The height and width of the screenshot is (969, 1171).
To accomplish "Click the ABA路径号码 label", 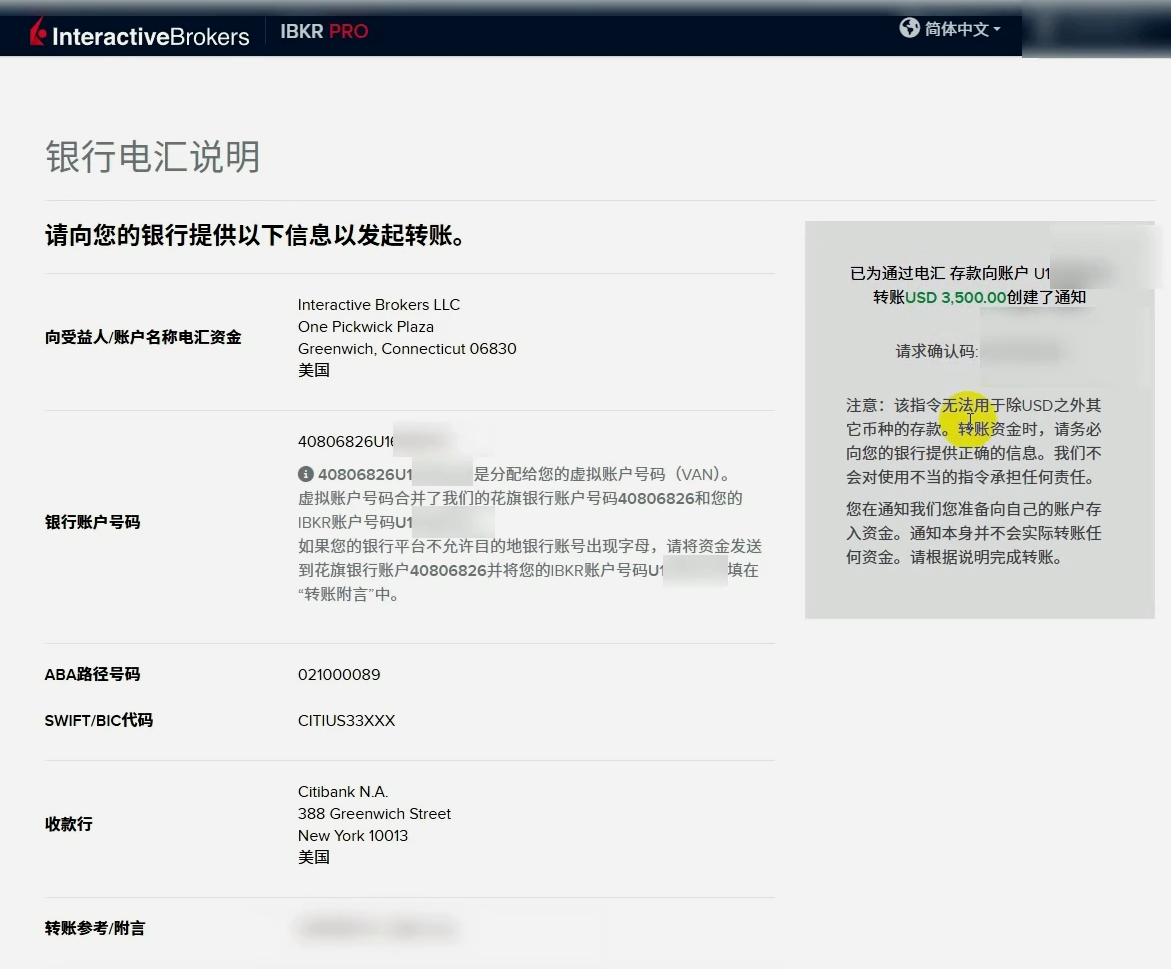I will [93, 675].
